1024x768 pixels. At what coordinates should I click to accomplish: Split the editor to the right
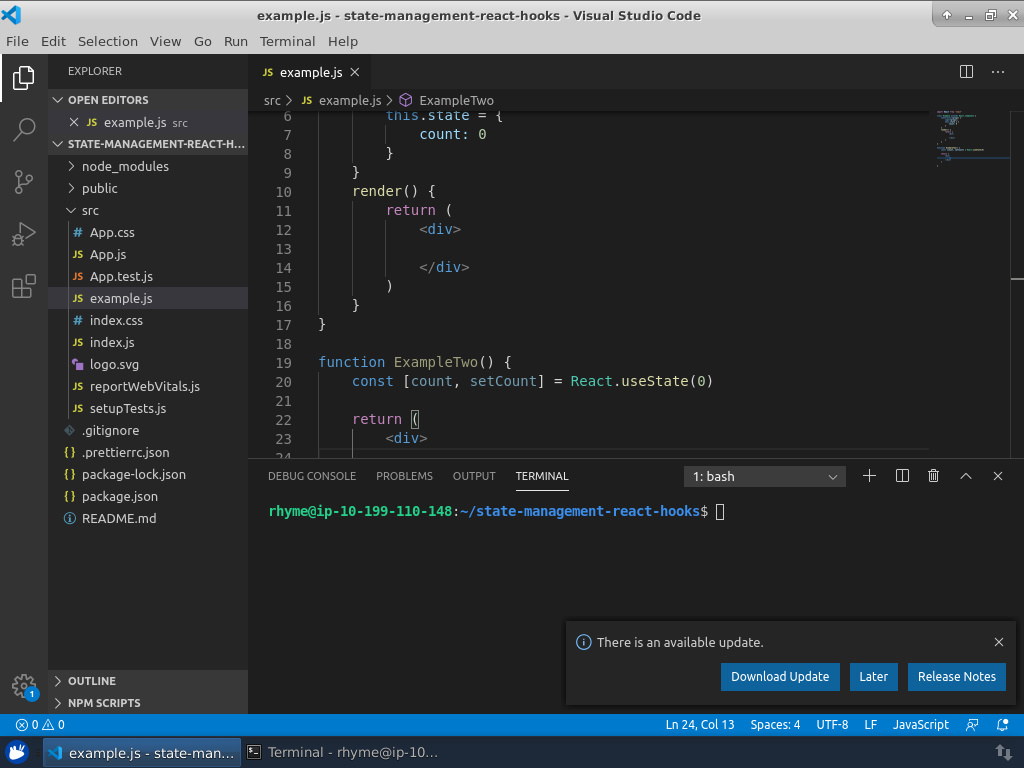[966, 72]
